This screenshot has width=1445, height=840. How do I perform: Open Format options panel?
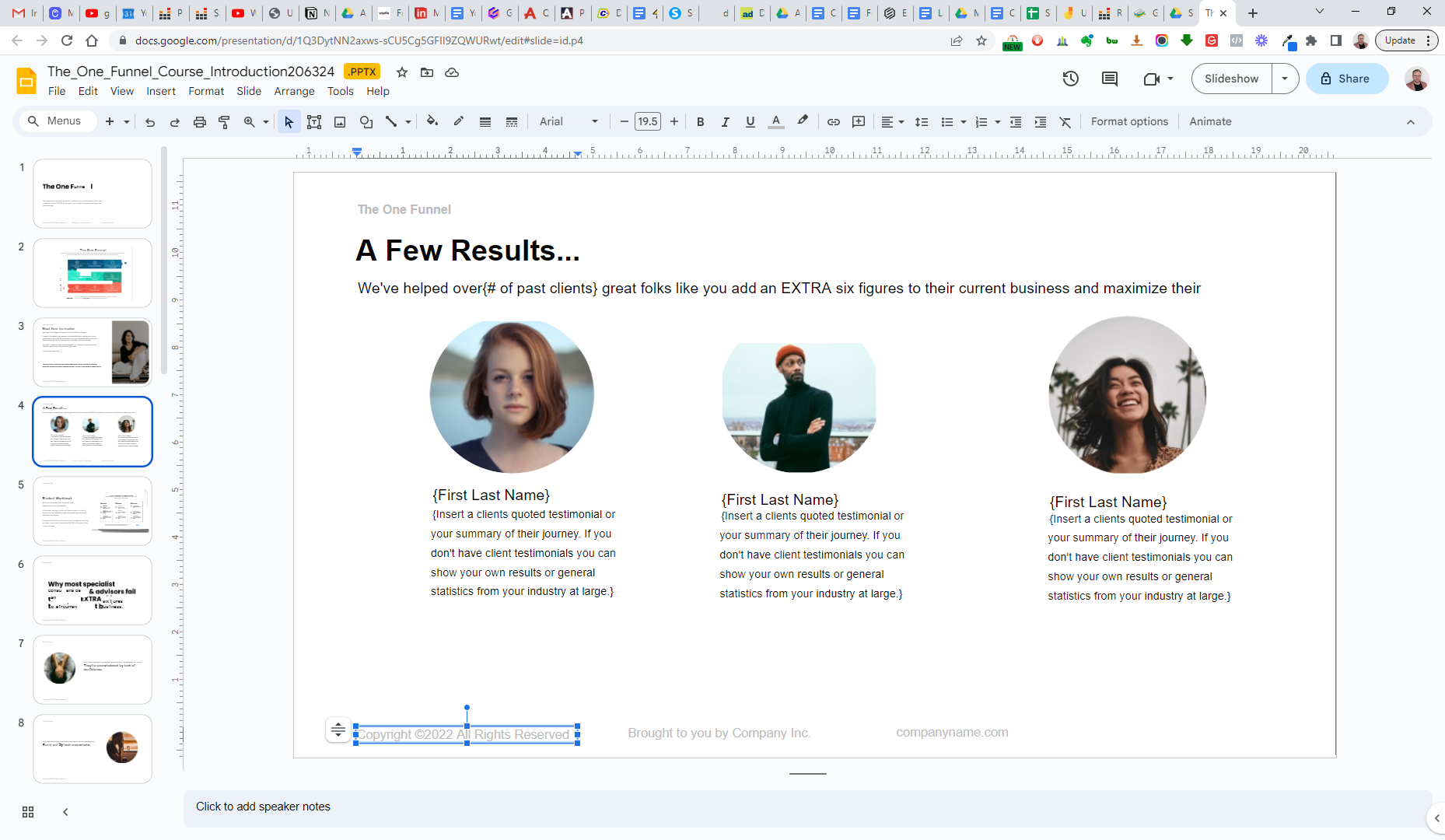pyautogui.click(x=1129, y=122)
